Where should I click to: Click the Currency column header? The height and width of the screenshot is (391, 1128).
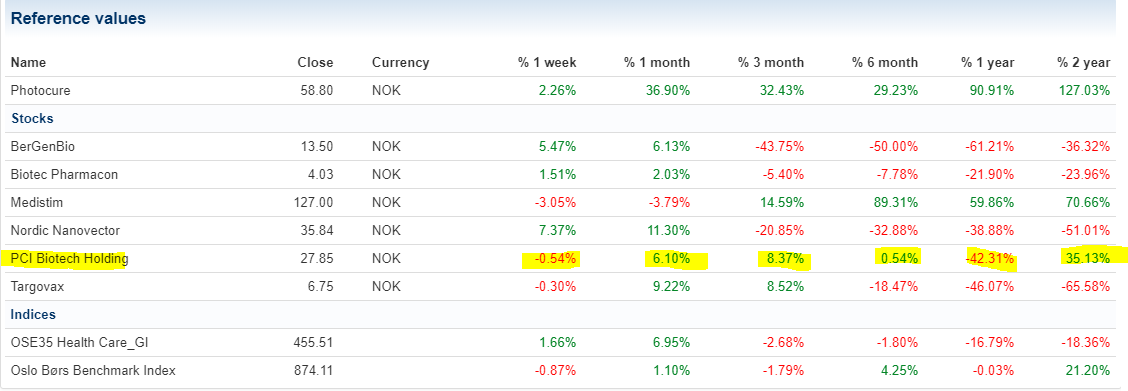tap(400, 63)
